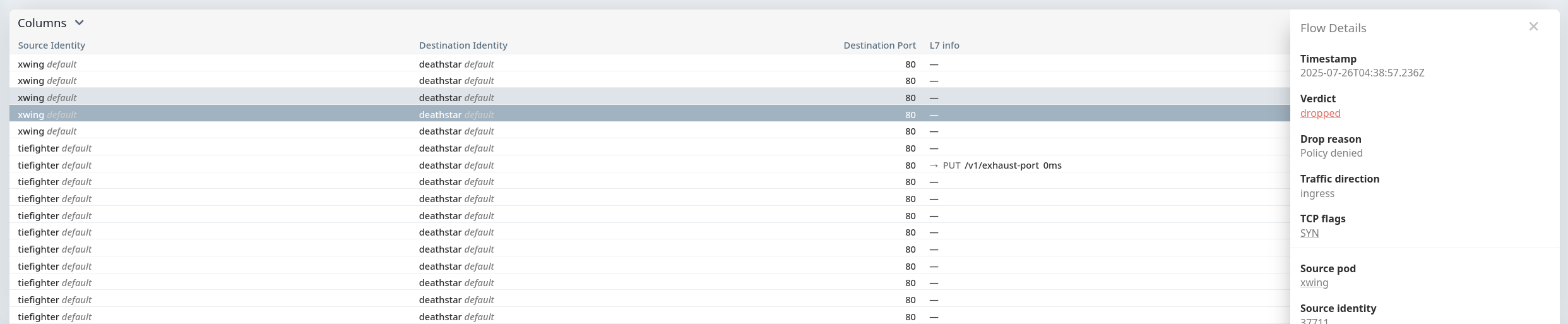Click the Destination Port column header

tap(879, 45)
